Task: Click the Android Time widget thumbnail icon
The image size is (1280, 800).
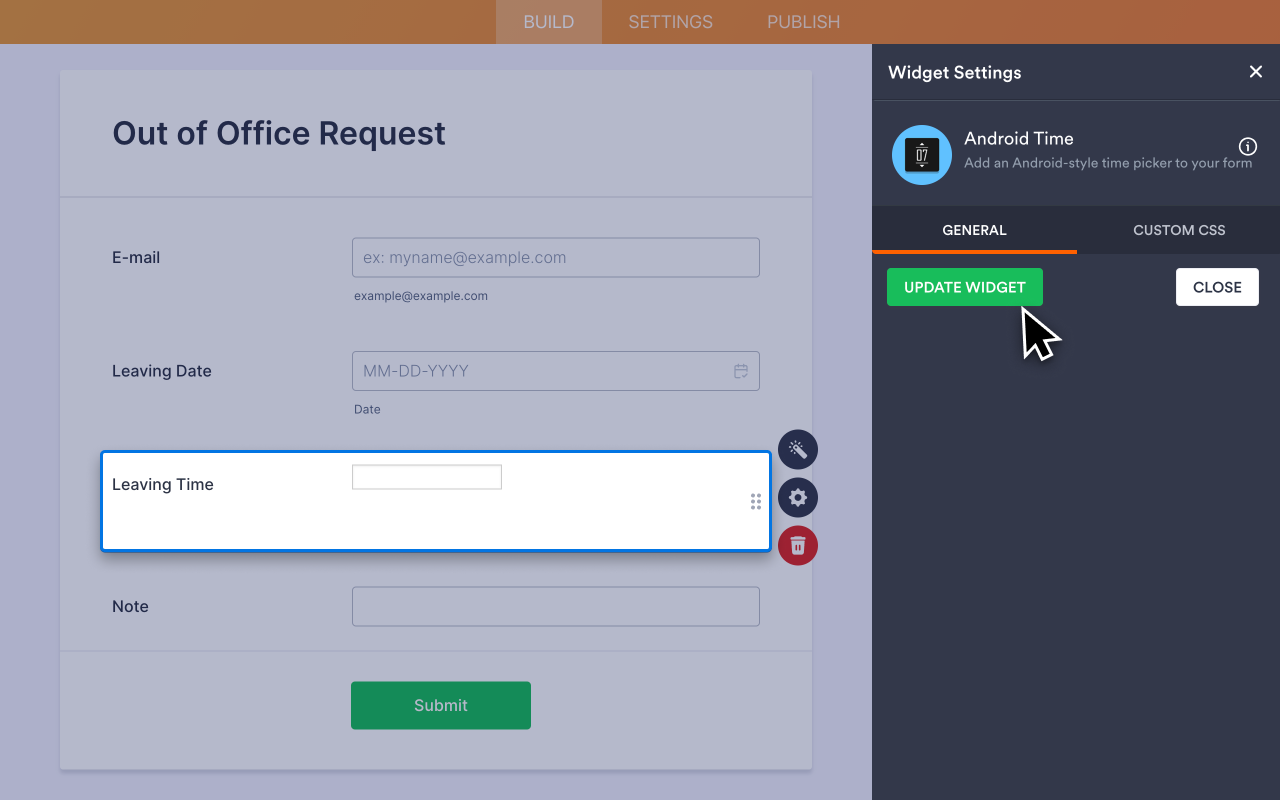Action: 921,155
